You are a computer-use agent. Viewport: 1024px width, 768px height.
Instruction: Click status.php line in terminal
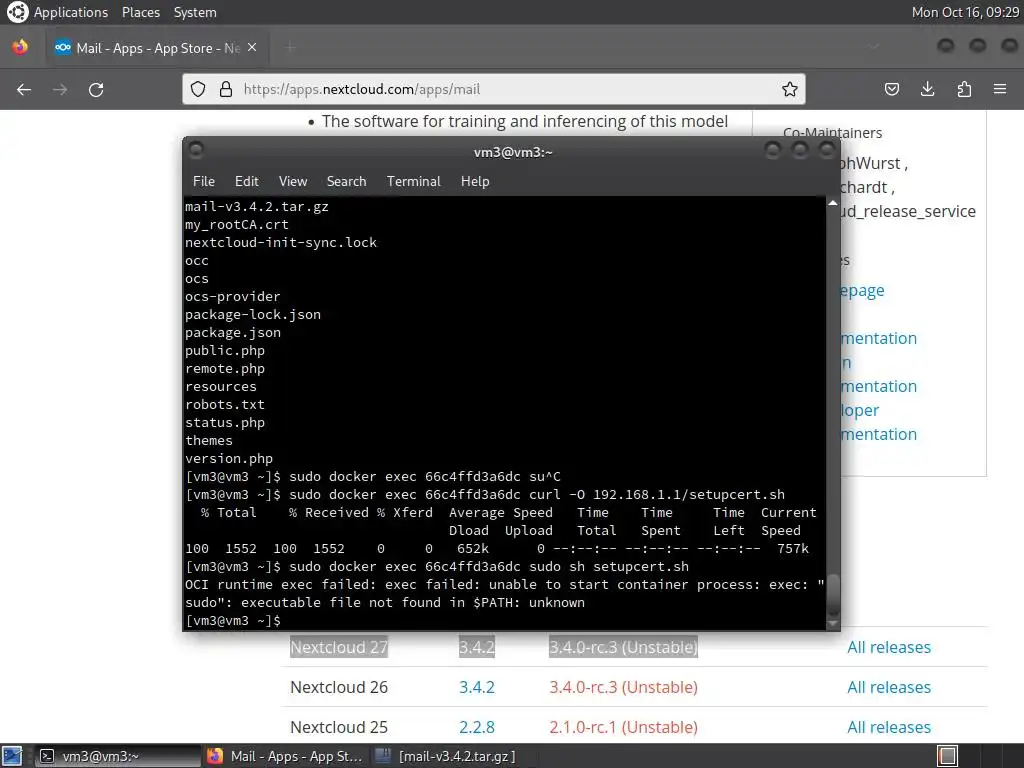point(225,423)
